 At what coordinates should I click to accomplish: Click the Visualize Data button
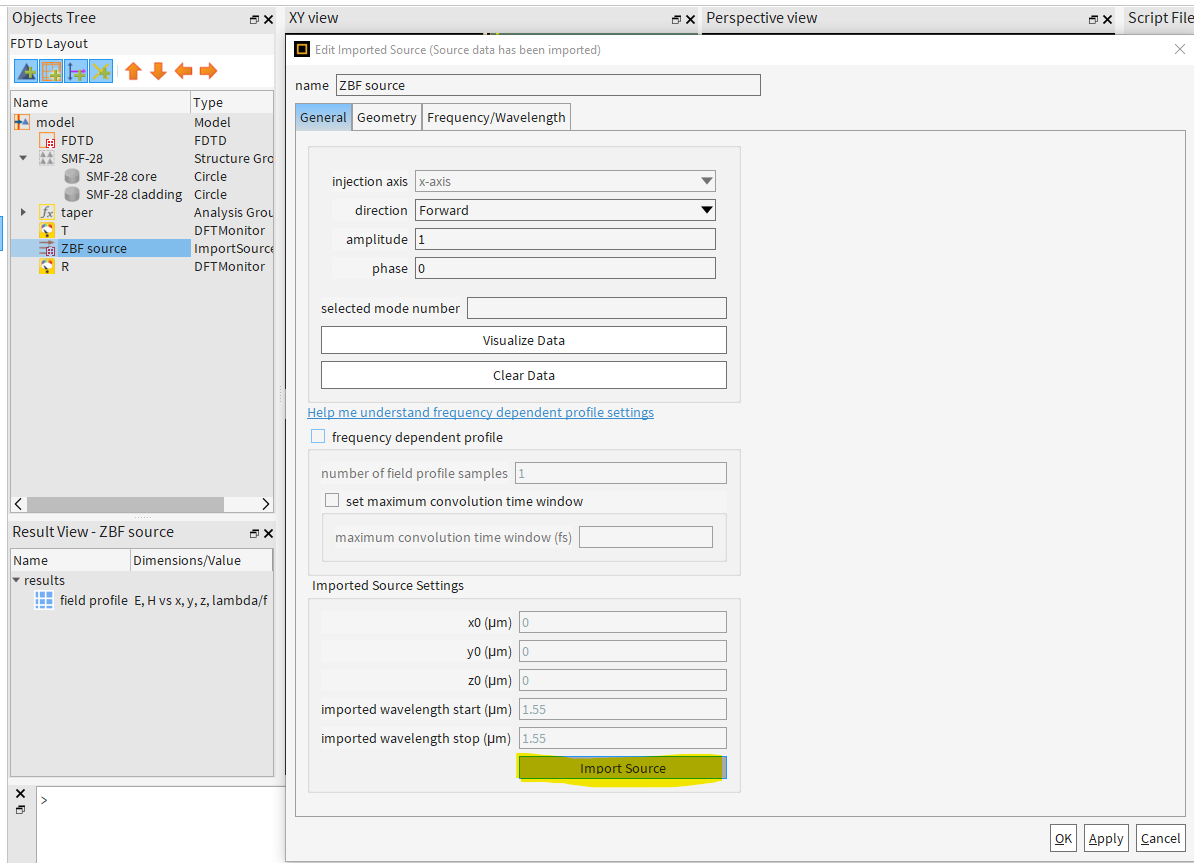[x=523, y=339]
